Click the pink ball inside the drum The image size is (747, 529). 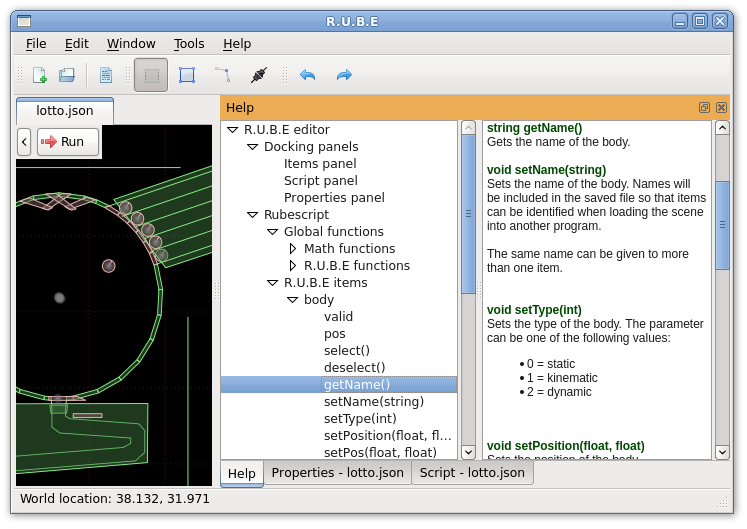pyautogui.click(x=109, y=266)
